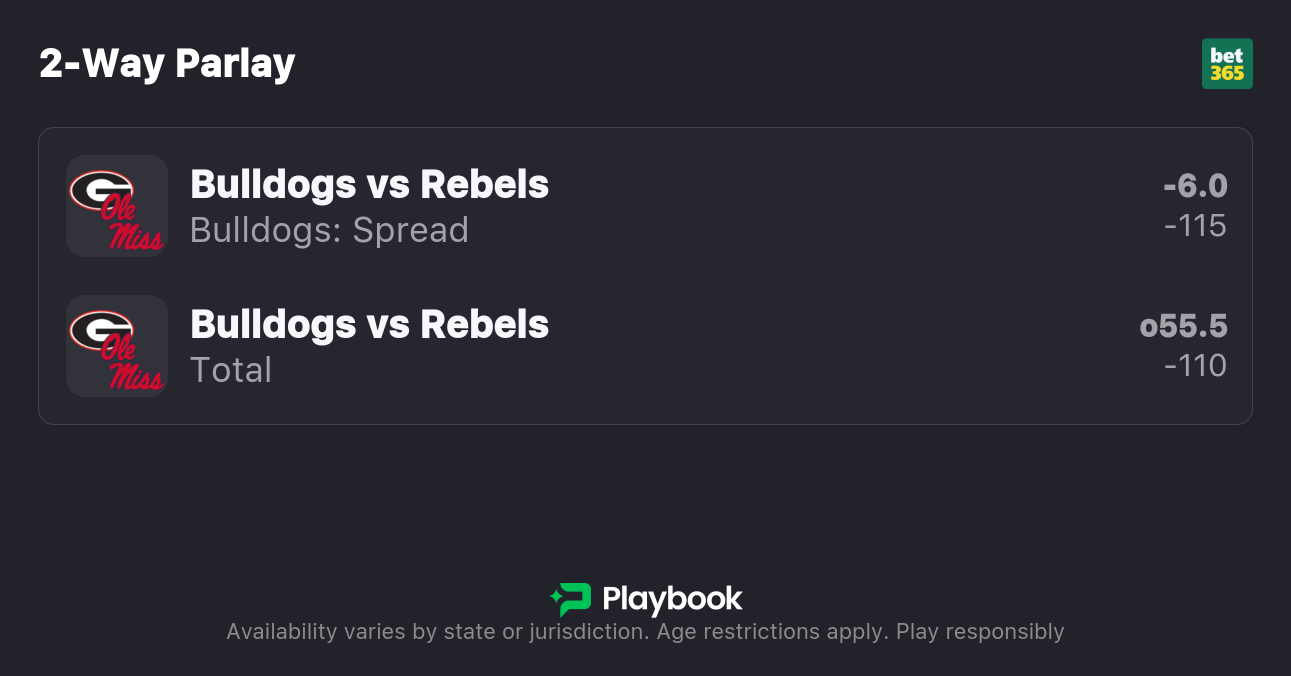Click the 'Play responsibly' text
The image size is (1291, 676).
pos(980,632)
